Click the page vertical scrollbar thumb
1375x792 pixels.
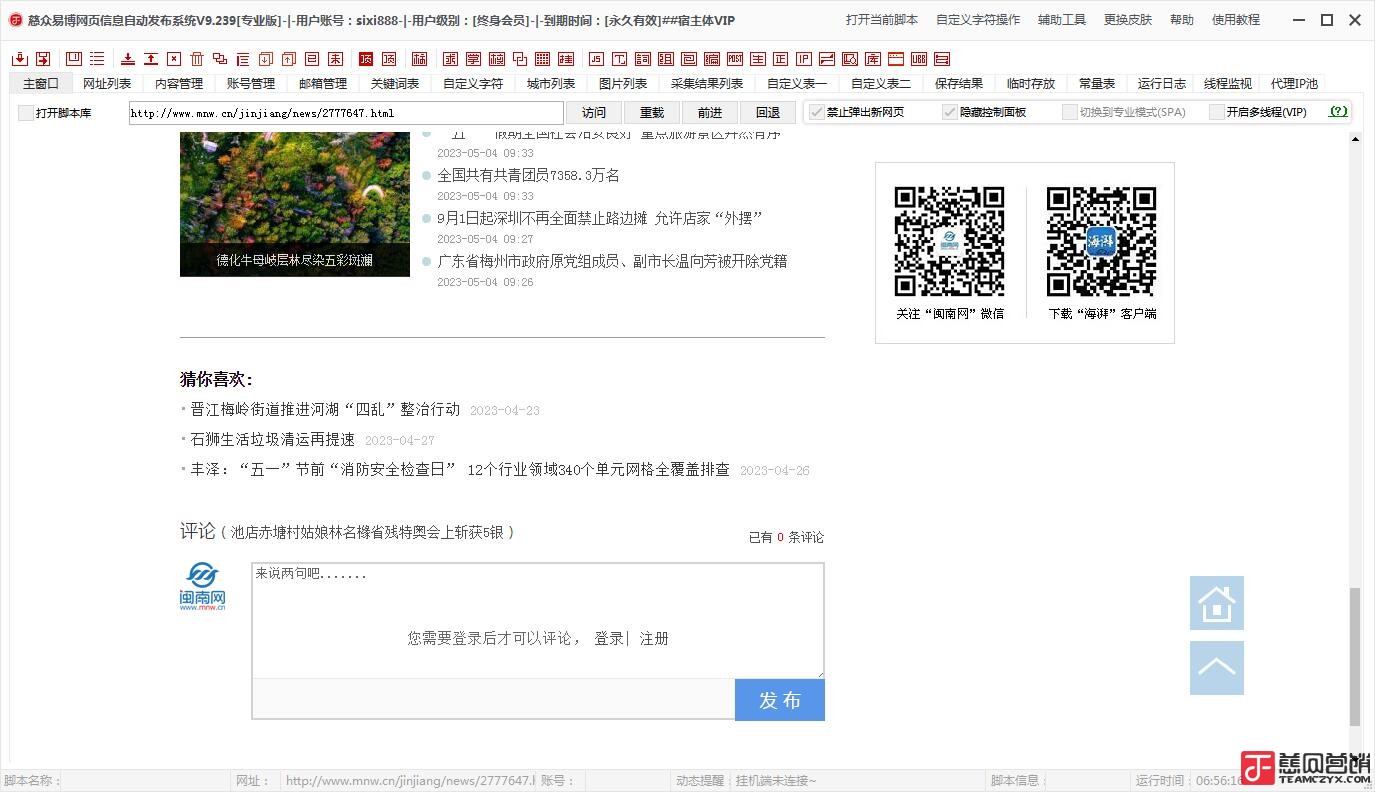(x=1355, y=656)
